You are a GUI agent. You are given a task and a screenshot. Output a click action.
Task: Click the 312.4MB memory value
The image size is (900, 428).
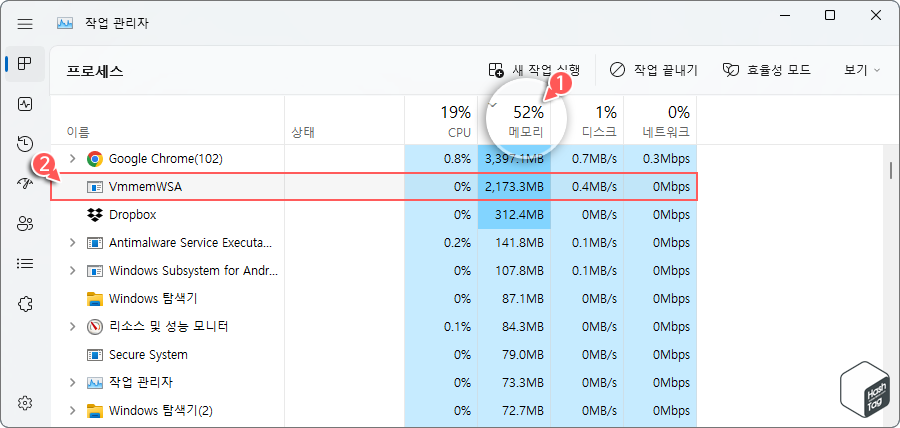pyautogui.click(x=519, y=215)
